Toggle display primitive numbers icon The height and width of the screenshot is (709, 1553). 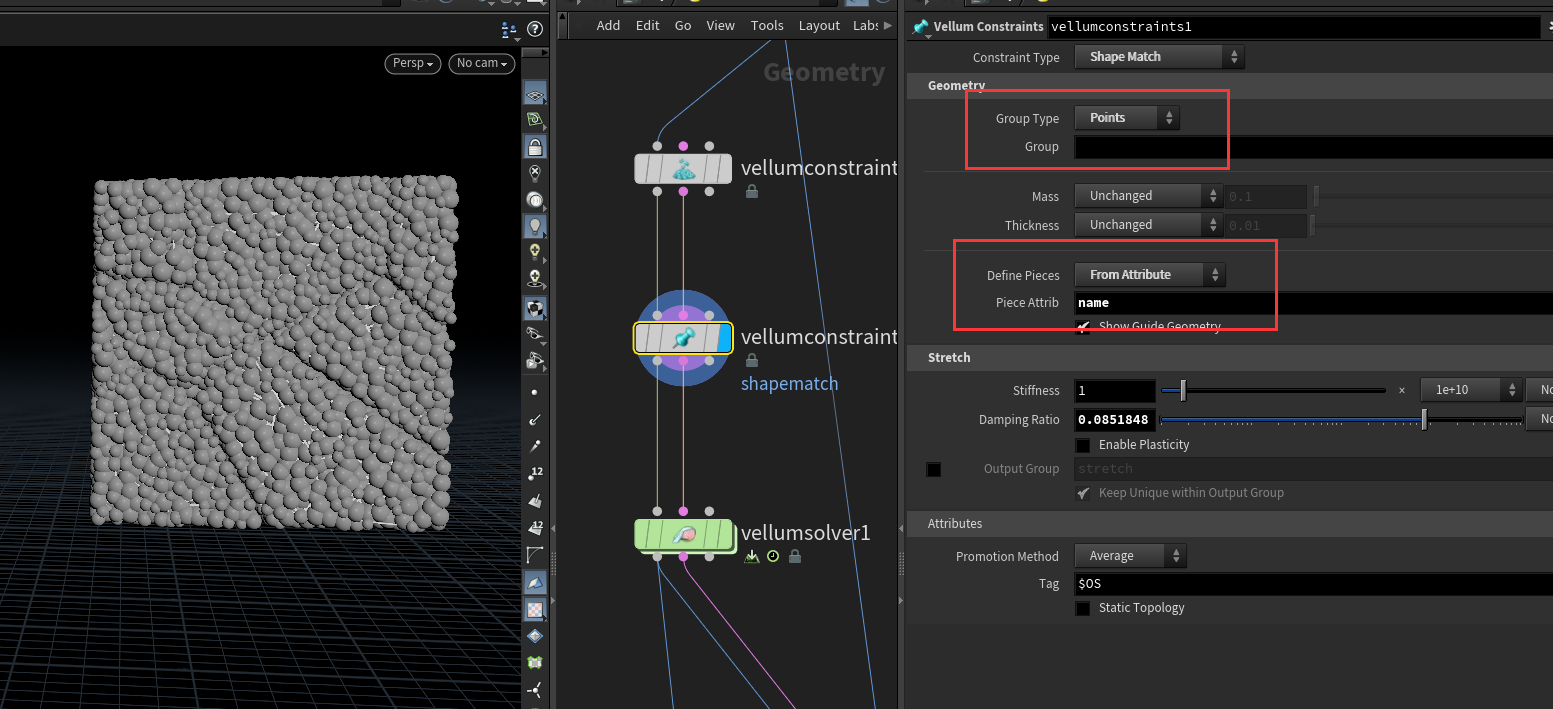click(x=535, y=526)
